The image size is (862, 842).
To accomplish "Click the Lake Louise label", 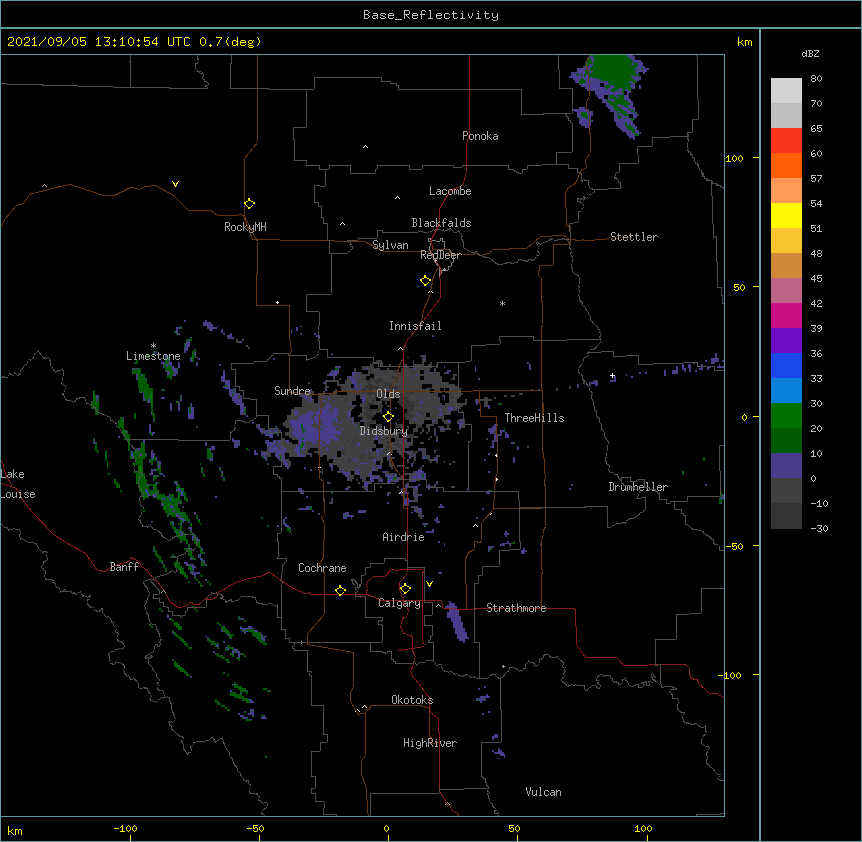I will 18,484.
